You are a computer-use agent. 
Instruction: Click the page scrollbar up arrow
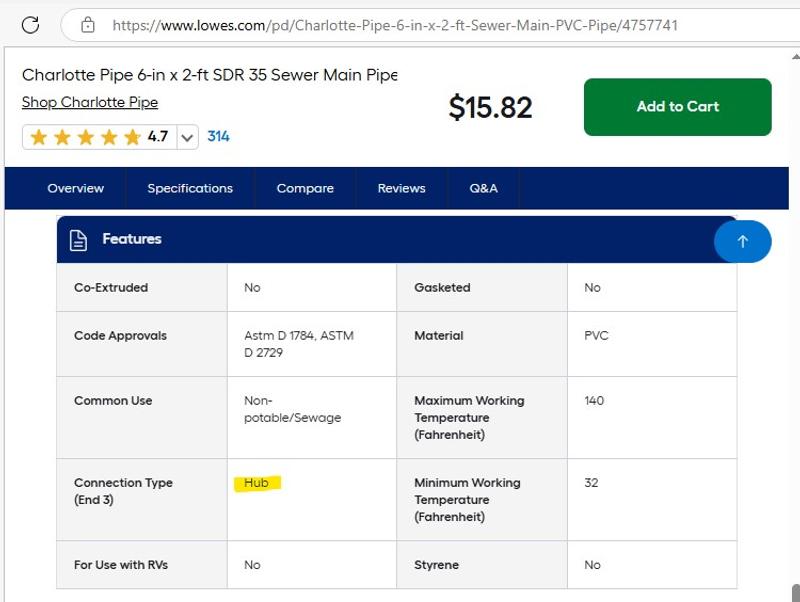click(x=795, y=56)
